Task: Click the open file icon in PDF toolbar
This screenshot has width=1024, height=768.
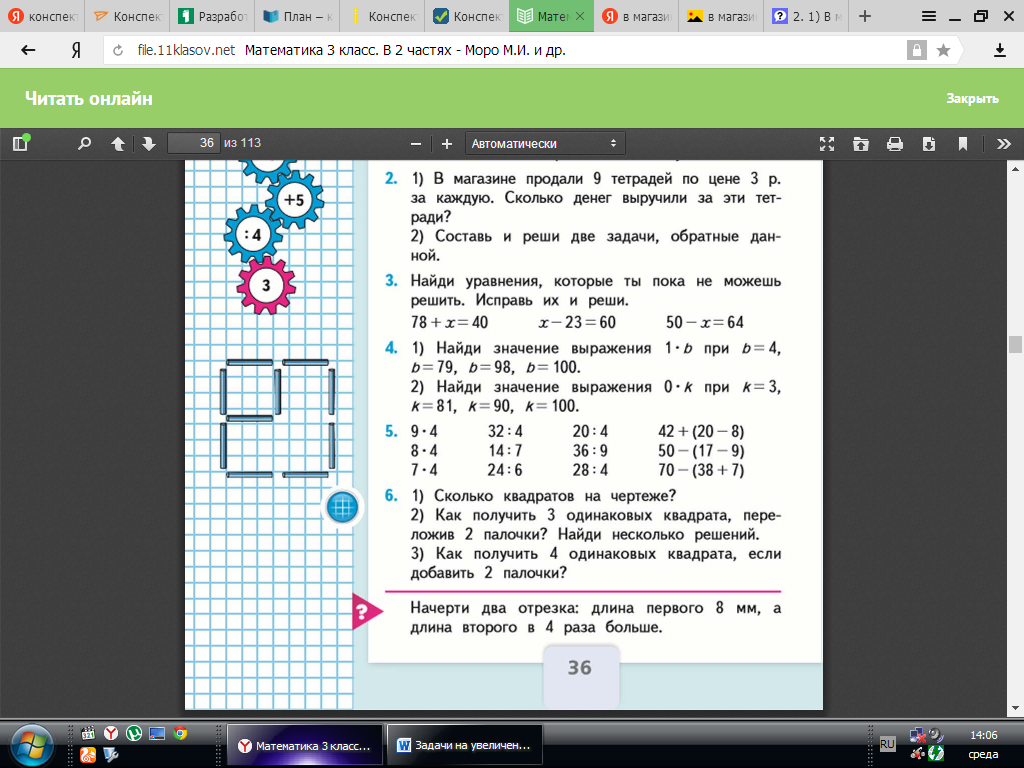Action: click(861, 143)
